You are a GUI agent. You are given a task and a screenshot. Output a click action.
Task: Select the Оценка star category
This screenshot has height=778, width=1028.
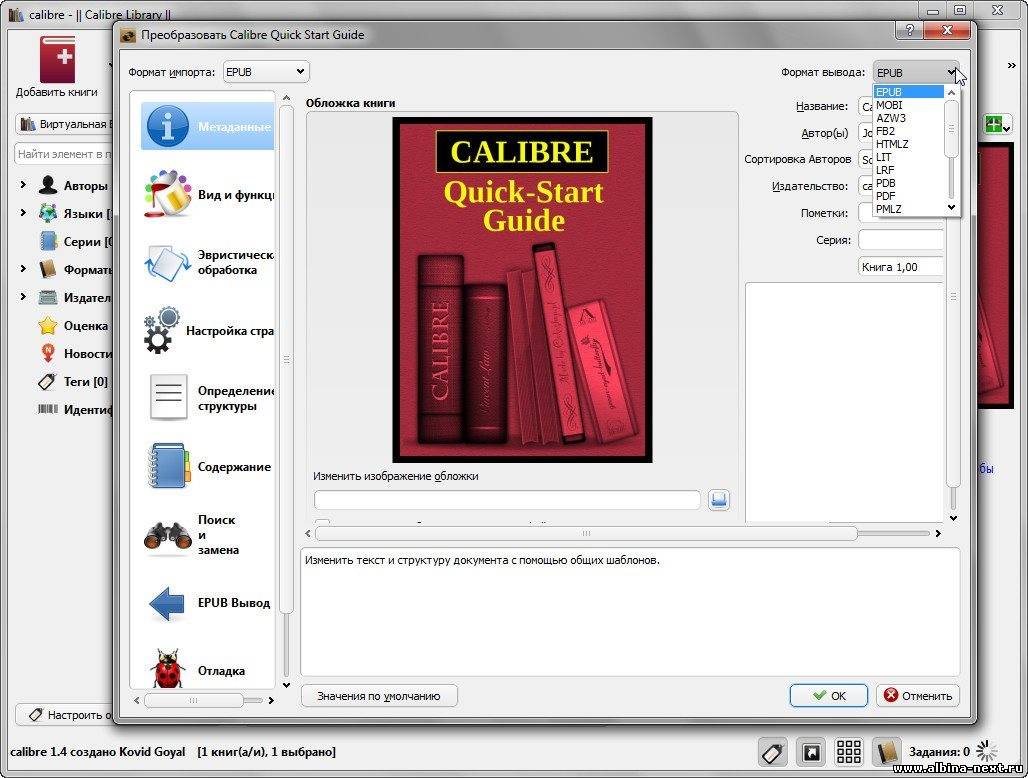point(73,325)
